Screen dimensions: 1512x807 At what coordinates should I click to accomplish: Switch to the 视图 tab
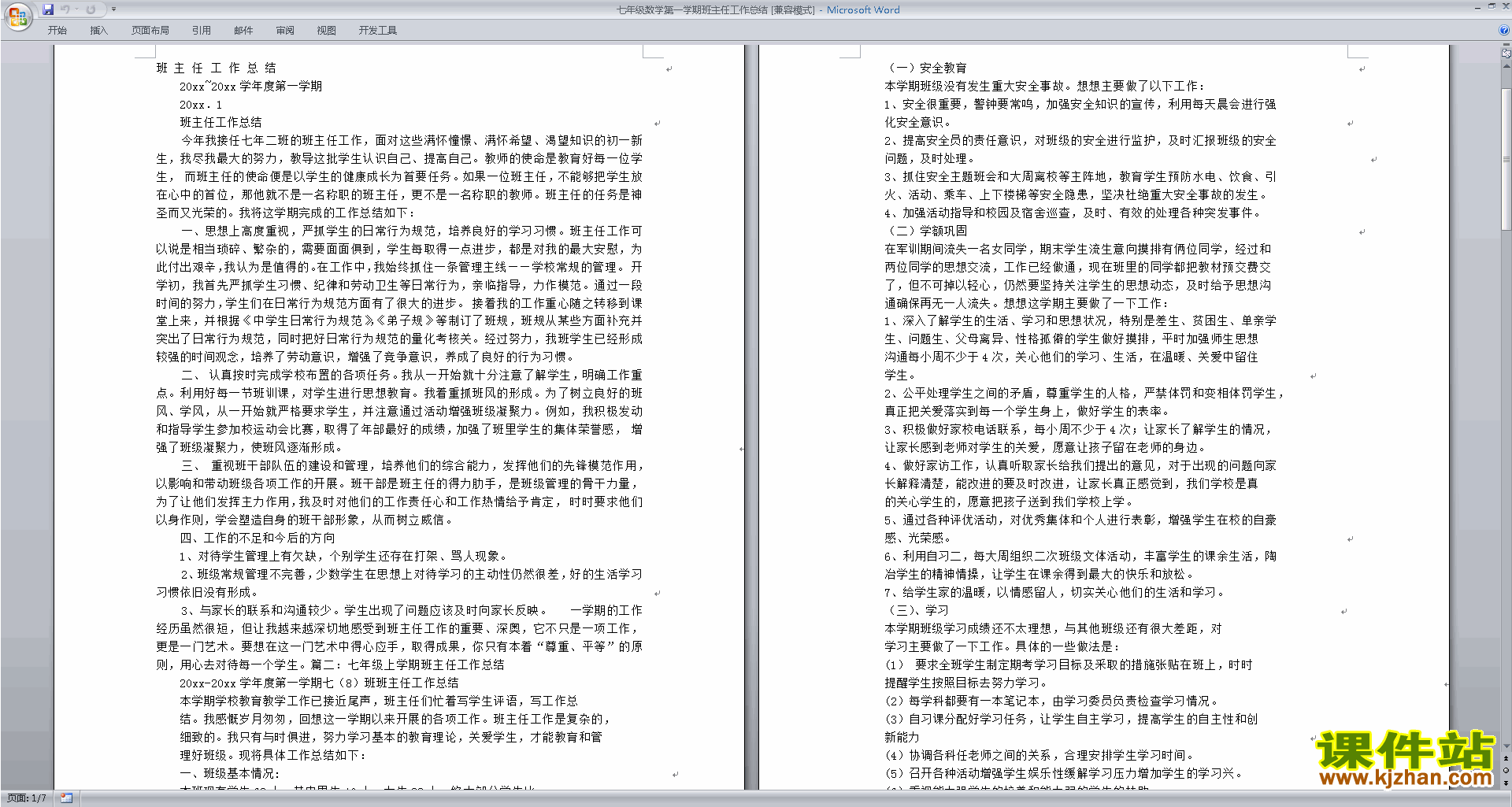(326, 31)
